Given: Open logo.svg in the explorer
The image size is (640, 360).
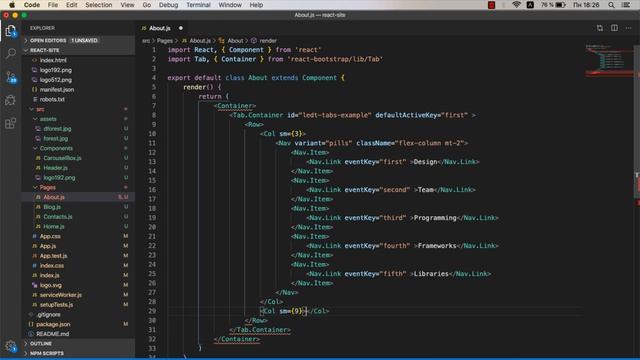Looking at the screenshot, I should tap(50, 285).
